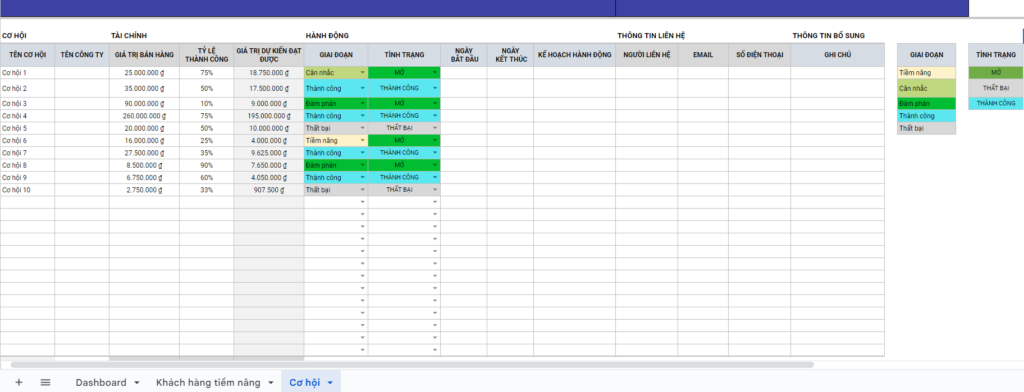Select the 25.000.000 ₫ sales value
Viewport: 1024px width, 392px height.
coord(144,73)
